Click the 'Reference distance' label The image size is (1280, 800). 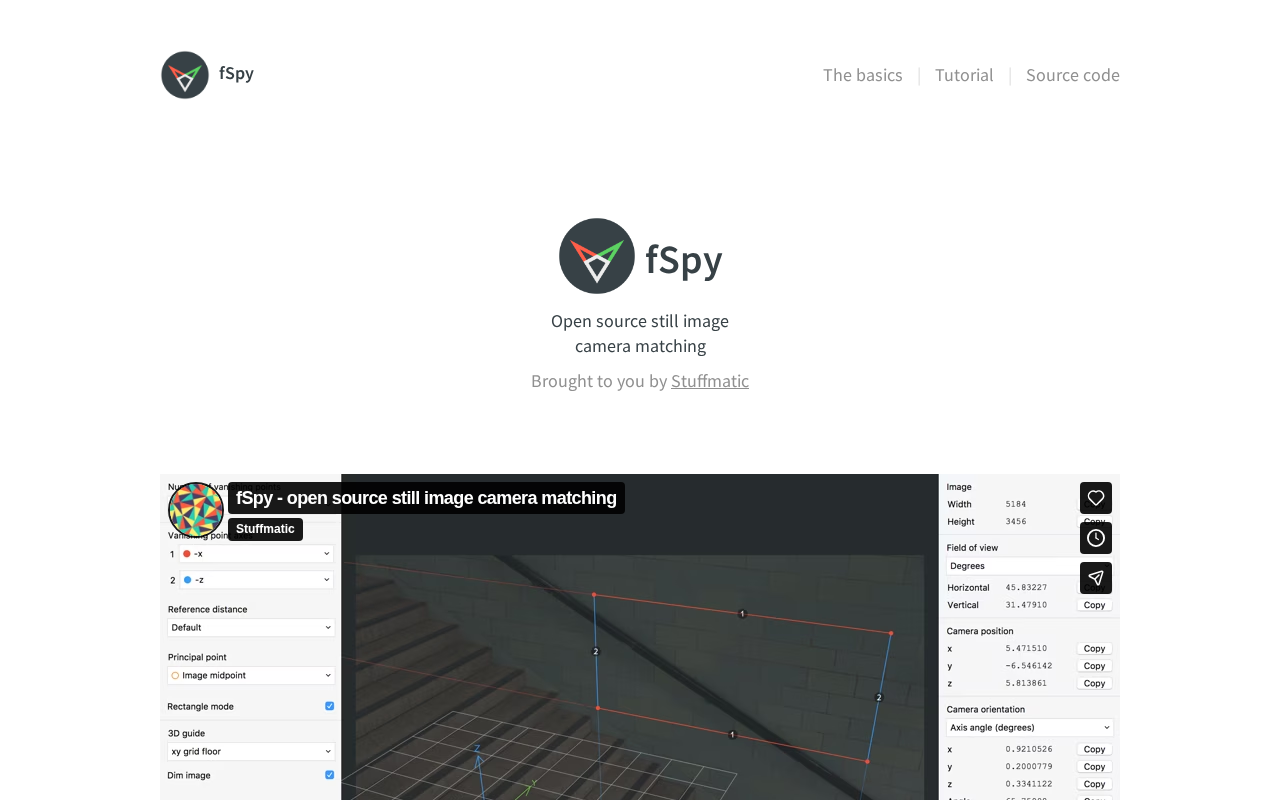point(208,609)
